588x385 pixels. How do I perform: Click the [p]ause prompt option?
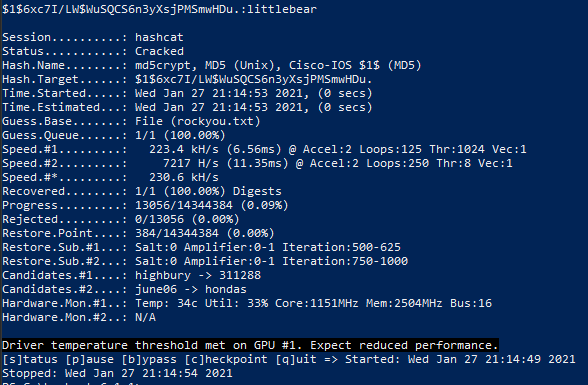tap(90, 359)
